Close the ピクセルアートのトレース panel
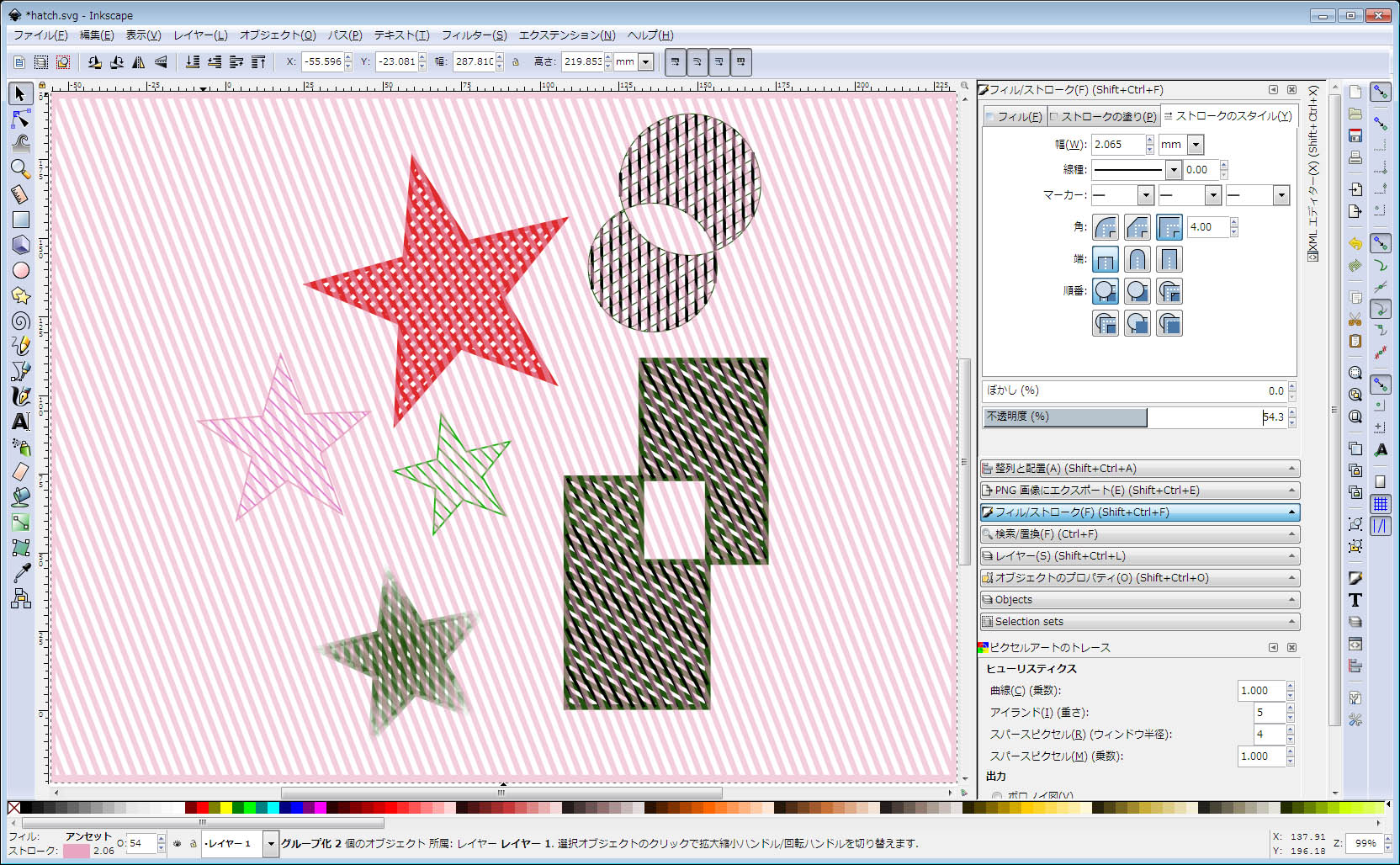The height and width of the screenshot is (865, 1400). click(x=1291, y=648)
